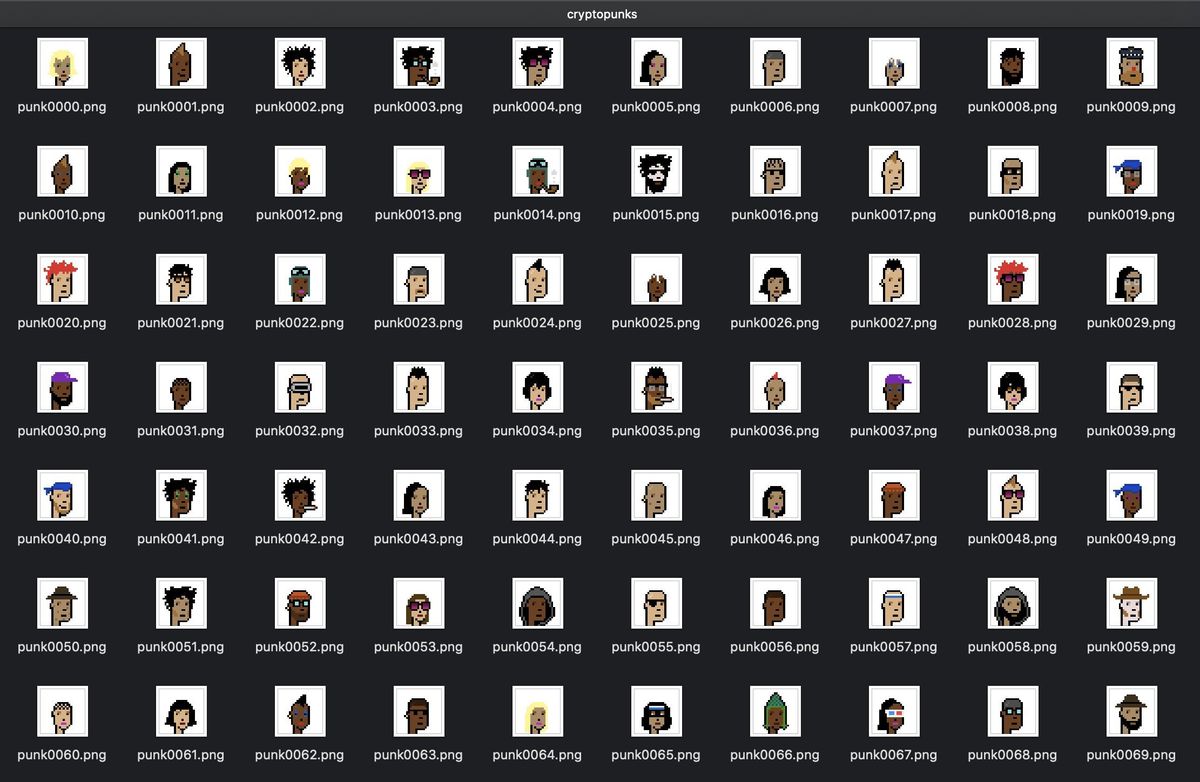Click the filename punk0005.png
This screenshot has width=1200, height=782.
click(656, 107)
